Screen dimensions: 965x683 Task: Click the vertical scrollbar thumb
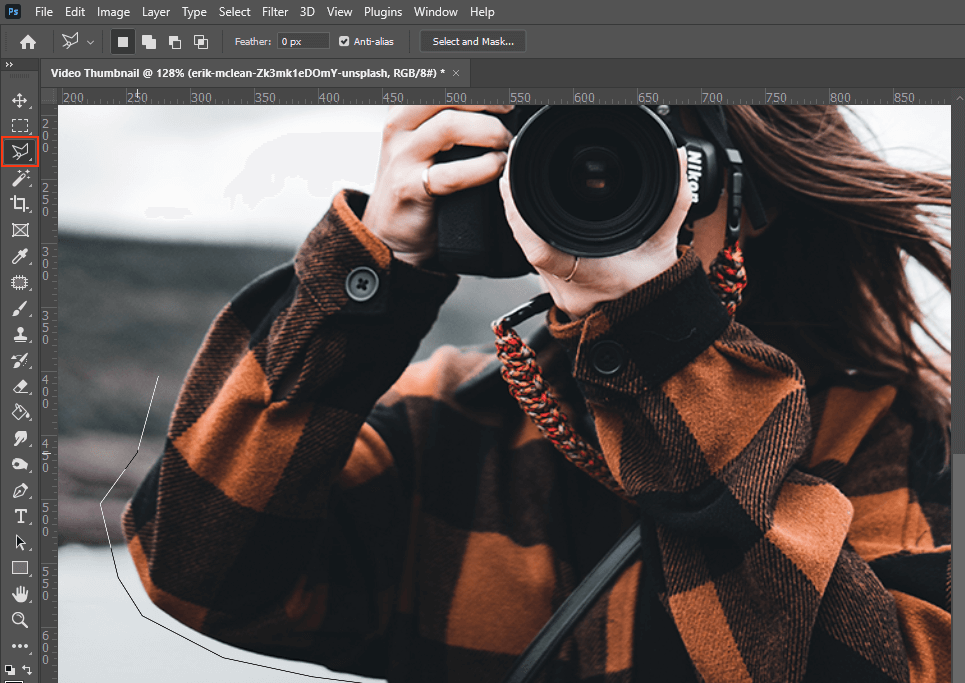point(959,568)
